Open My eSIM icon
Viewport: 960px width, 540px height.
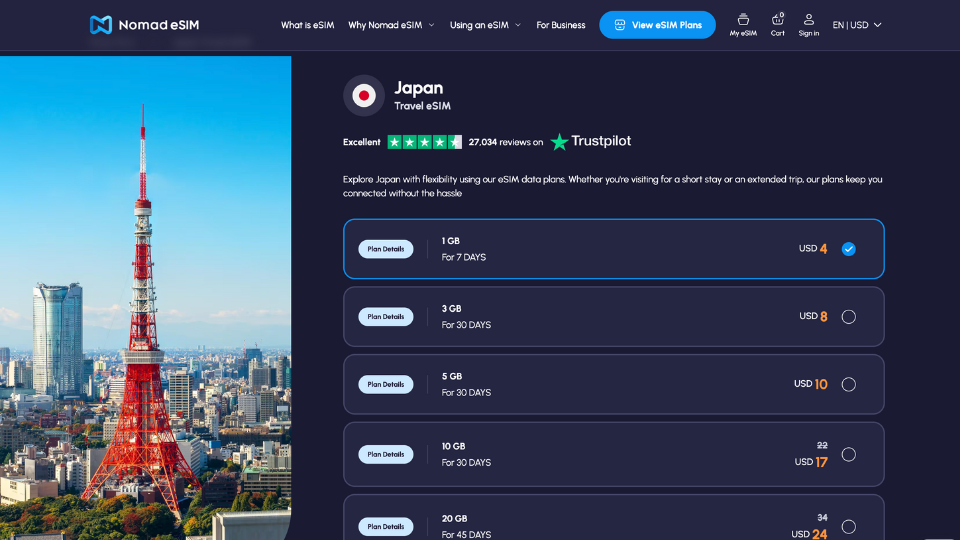743,20
